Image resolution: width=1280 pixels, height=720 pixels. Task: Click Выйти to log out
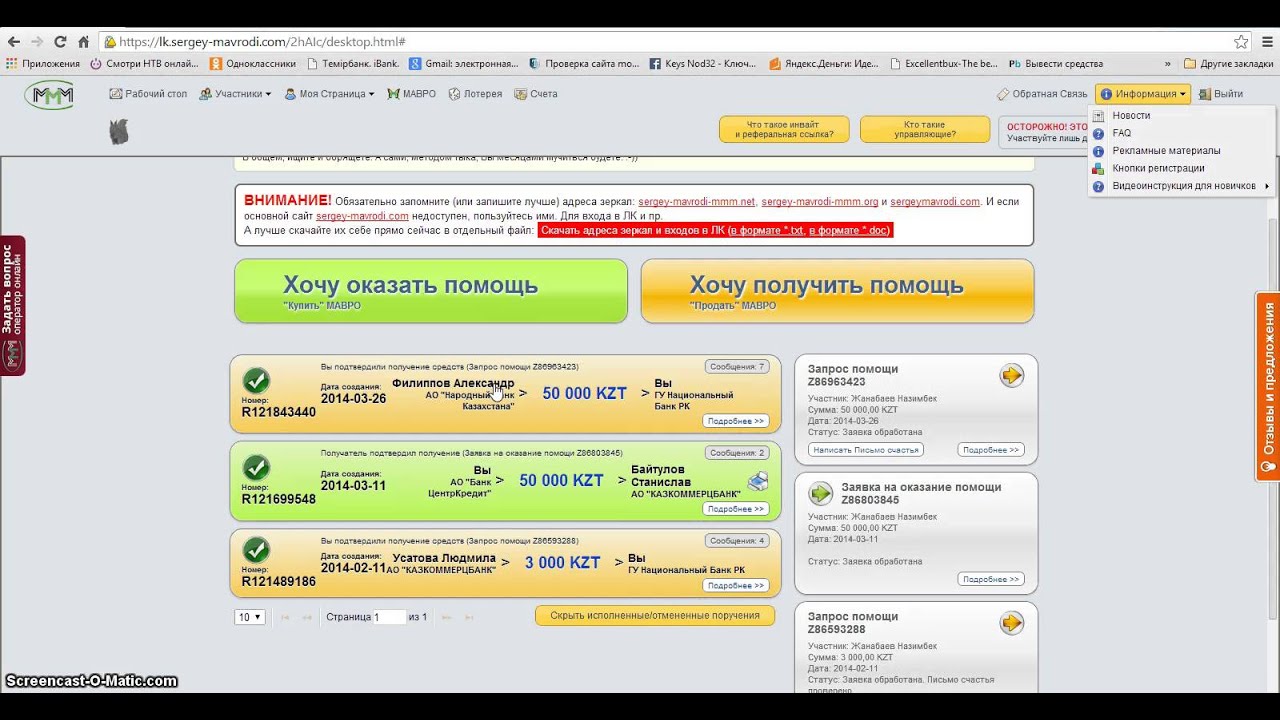1221,94
